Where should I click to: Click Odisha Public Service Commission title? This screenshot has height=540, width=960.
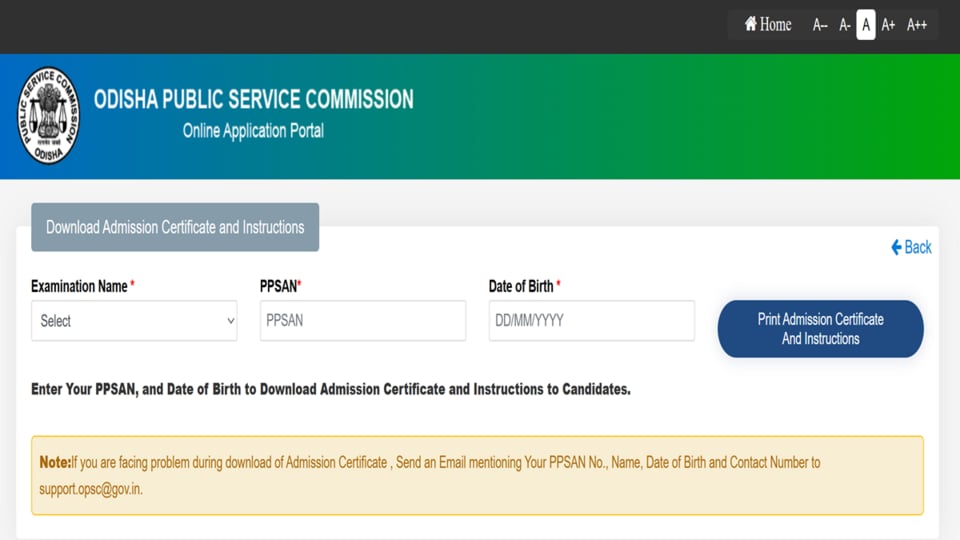tap(253, 99)
